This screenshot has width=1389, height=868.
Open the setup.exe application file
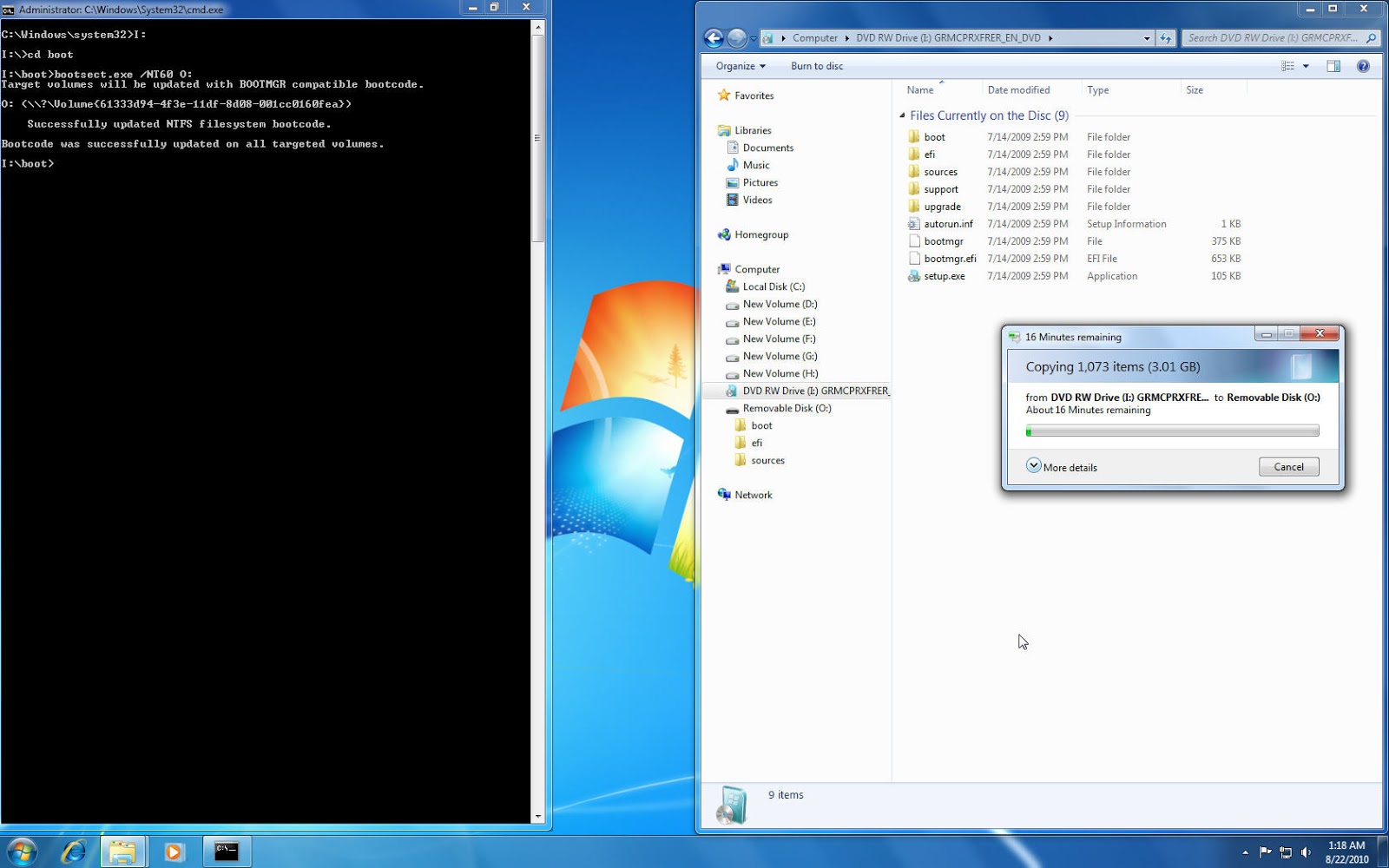pyautogui.click(x=945, y=276)
